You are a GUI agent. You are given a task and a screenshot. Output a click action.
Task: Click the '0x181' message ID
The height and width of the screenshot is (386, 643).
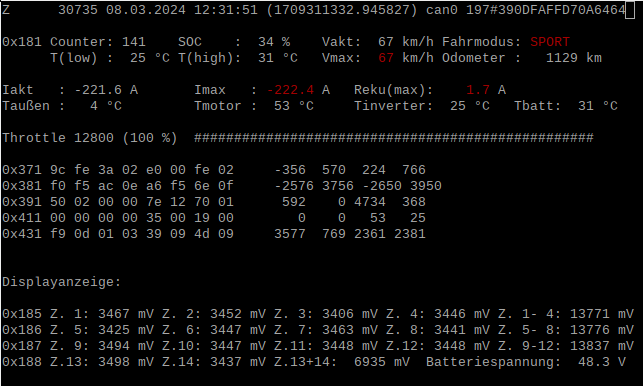22,42
